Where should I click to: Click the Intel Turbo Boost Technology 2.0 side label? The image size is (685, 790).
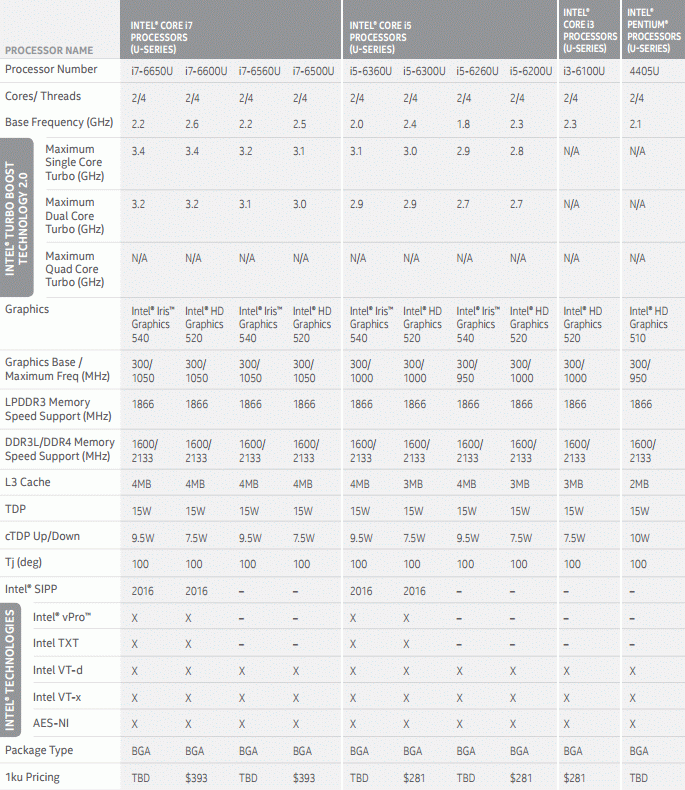16,218
